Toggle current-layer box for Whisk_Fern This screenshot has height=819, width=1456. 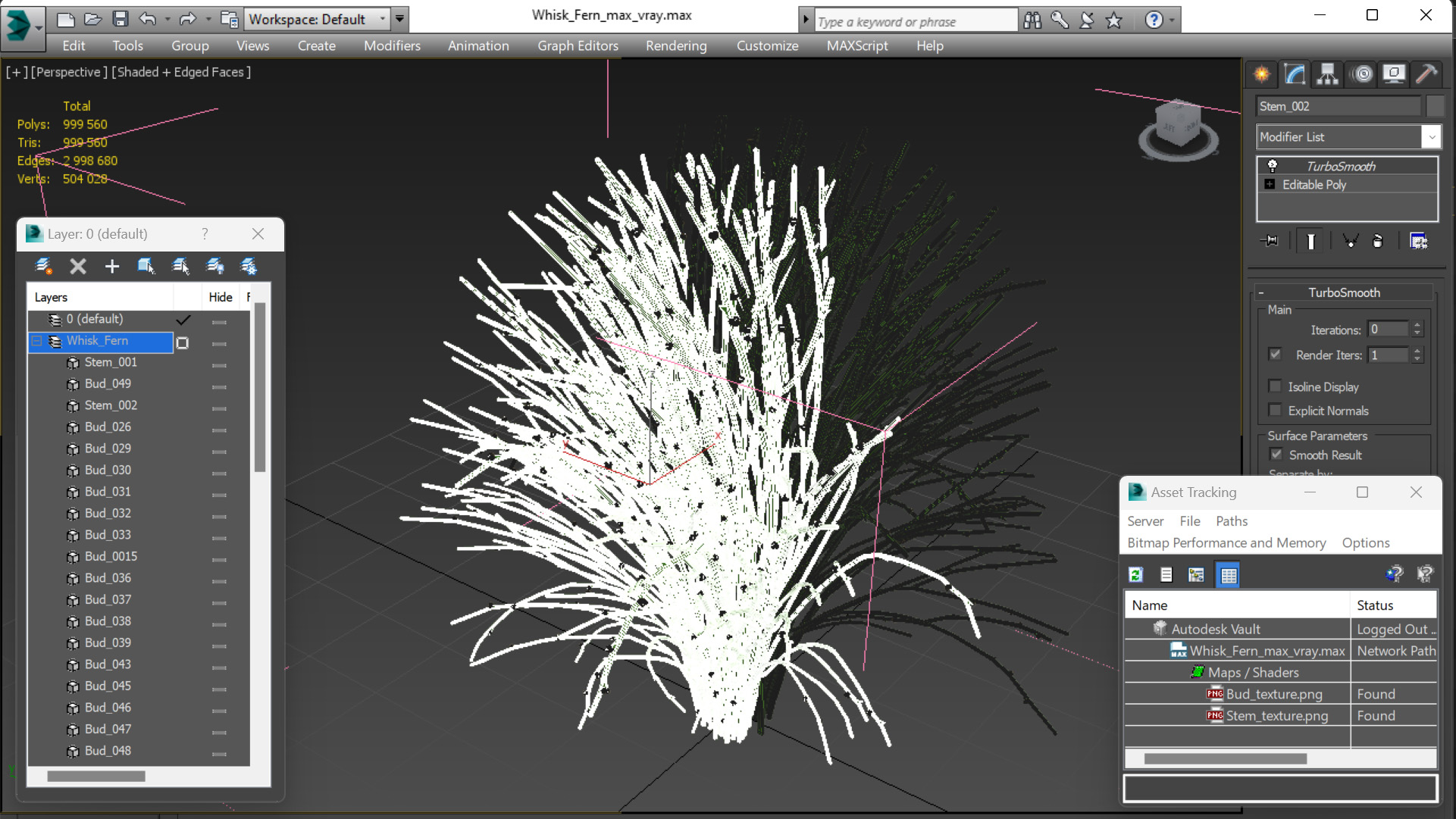tap(183, 343)
